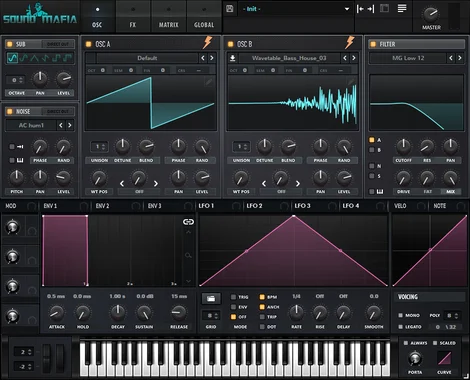Open the preset browser panel icon
Viewport: 470px width, 380px height.
pos(384,8)
